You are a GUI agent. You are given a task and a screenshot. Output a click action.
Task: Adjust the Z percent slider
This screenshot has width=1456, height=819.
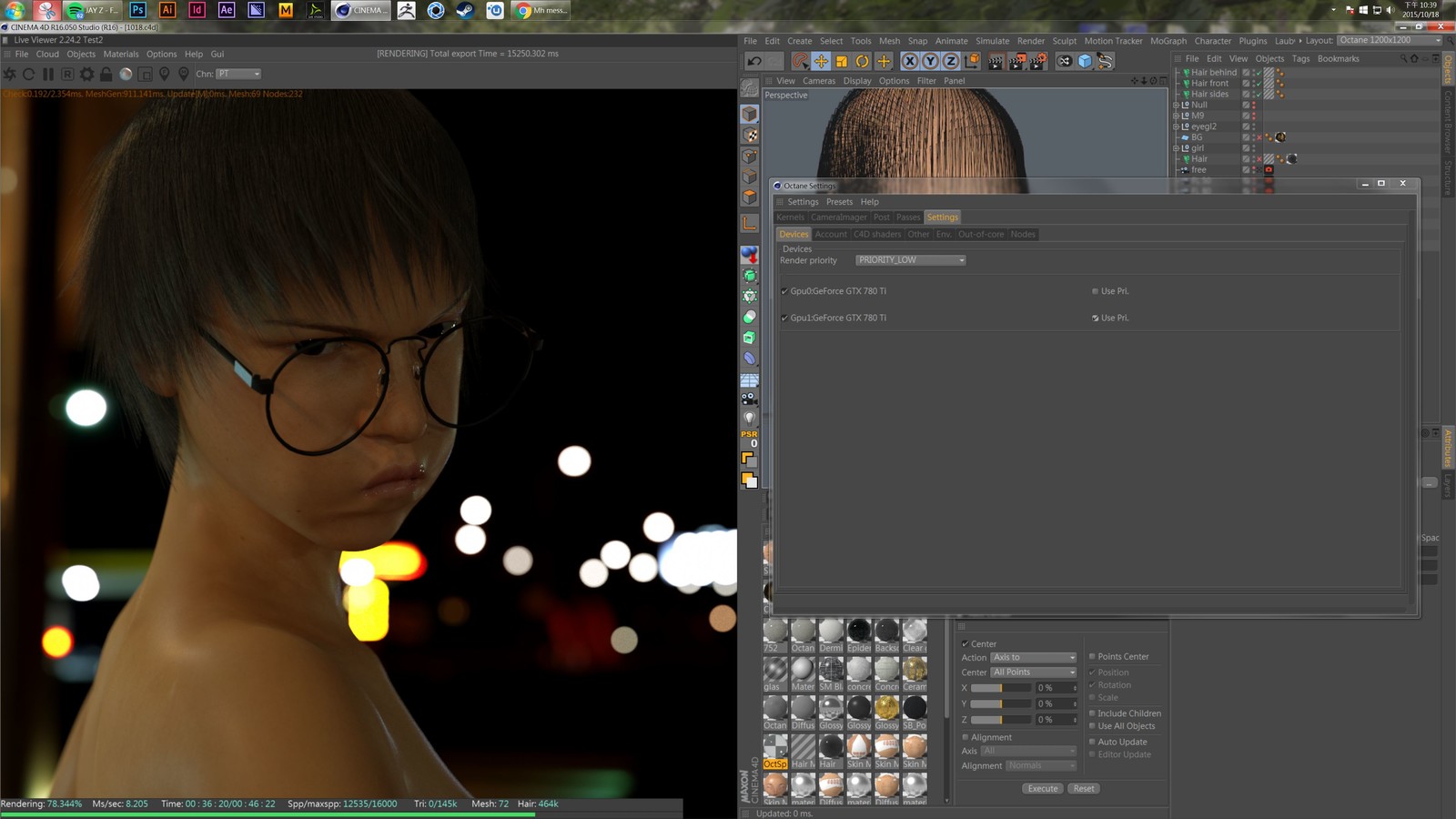(1001, 719)
